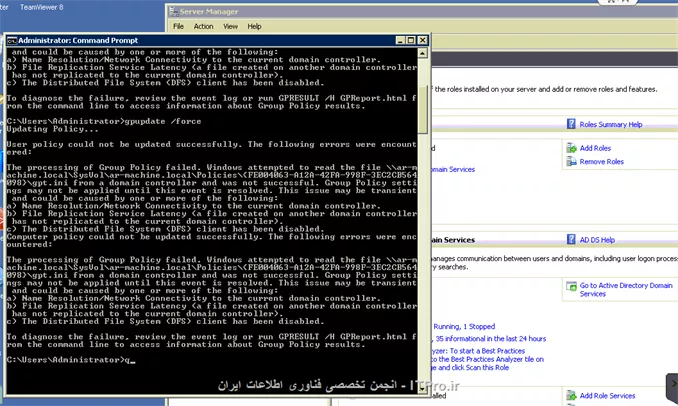Click the '35 informational in the last 24 hours' link

tap(490, 339)
